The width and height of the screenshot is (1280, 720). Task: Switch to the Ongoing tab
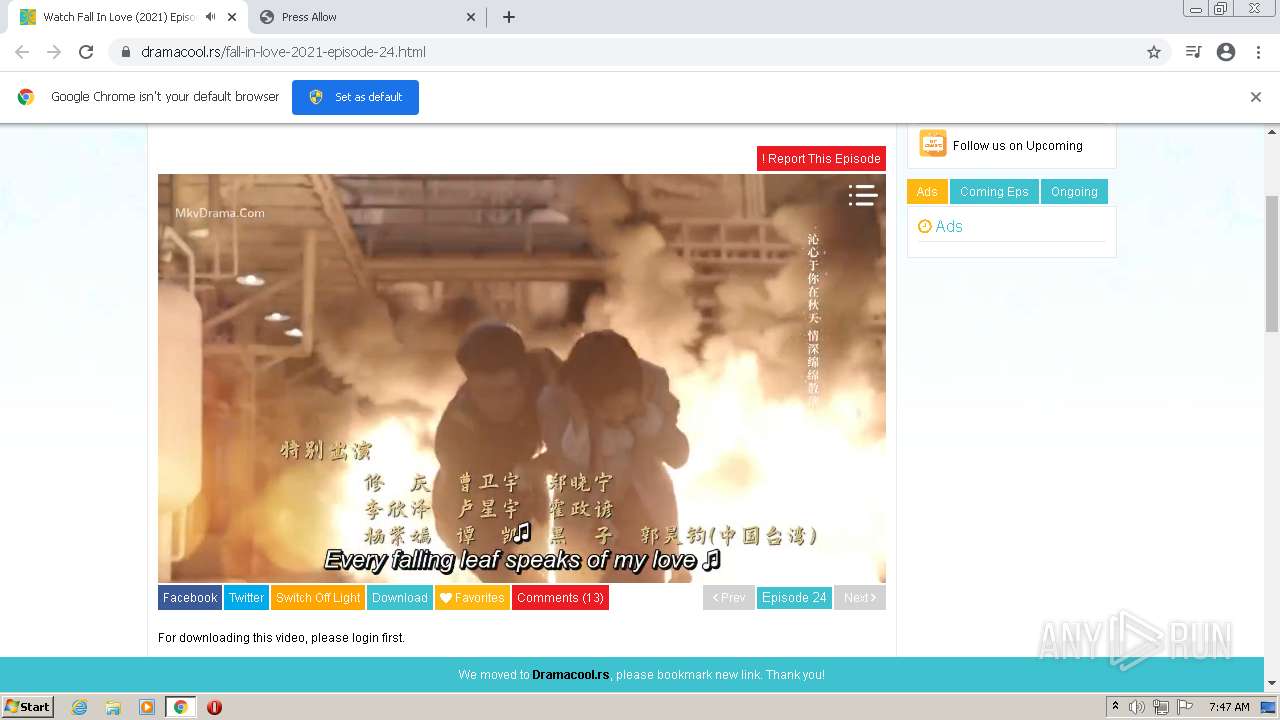tap(1074, 192)
